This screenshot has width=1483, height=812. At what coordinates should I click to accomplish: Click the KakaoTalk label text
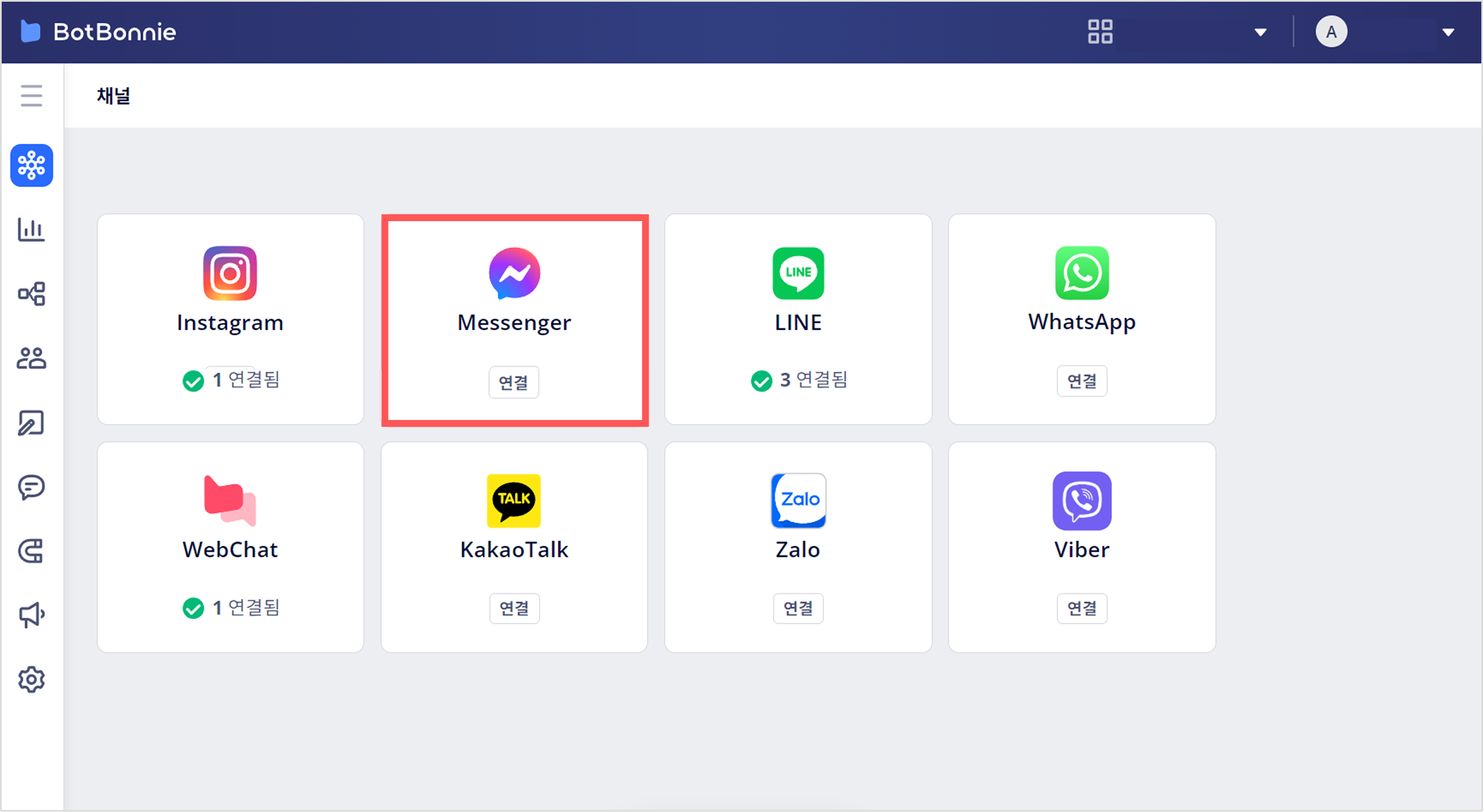514,550
